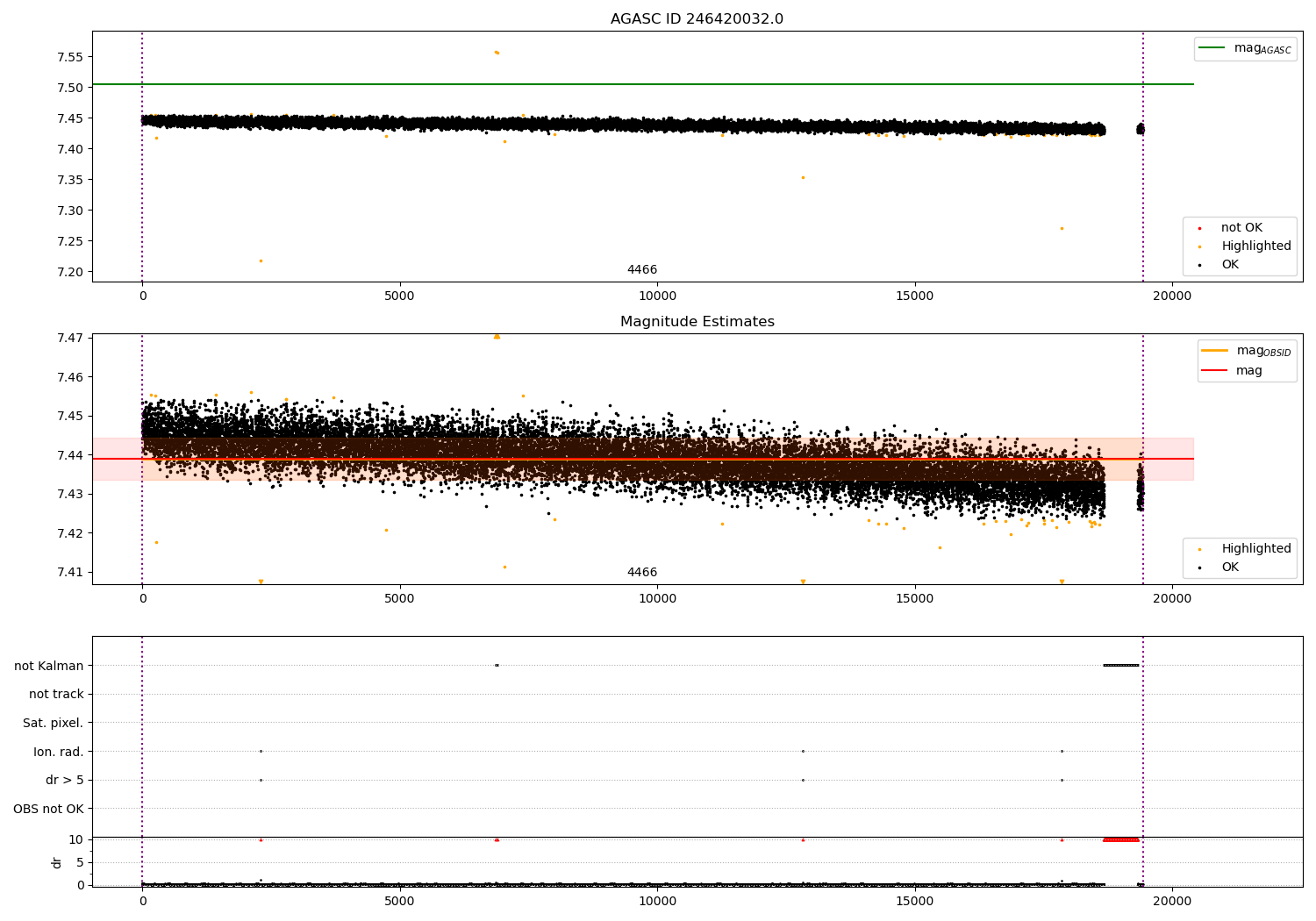Select 'Highlighted' legend entry in the middle plot

pos(1244,548)
